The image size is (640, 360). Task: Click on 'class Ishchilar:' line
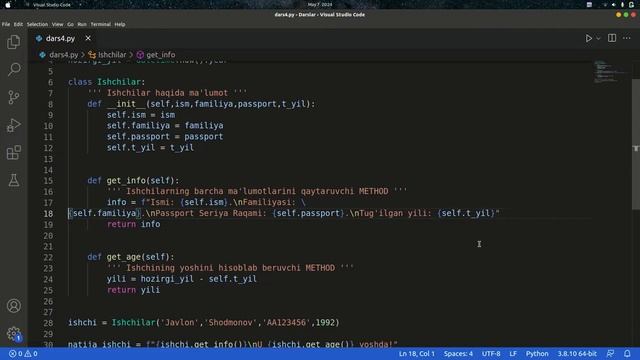pos(107,82)
